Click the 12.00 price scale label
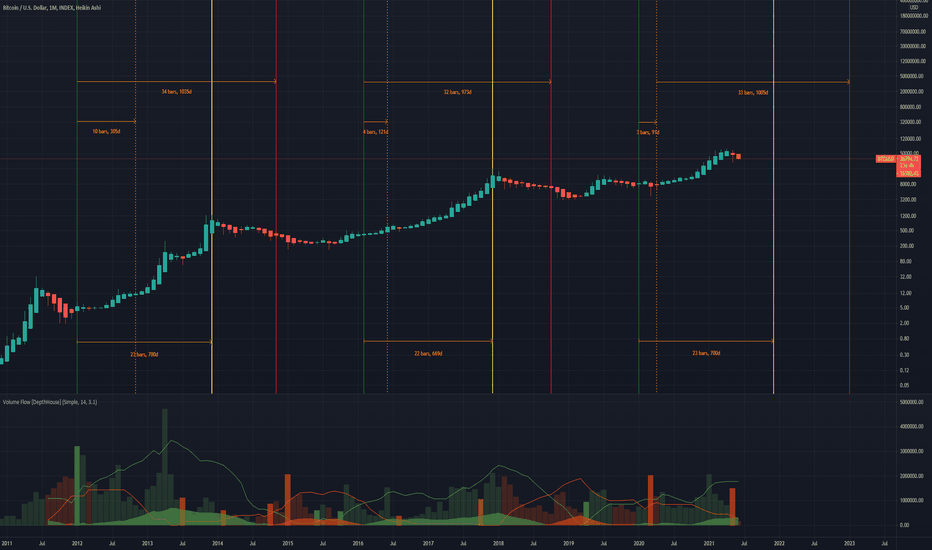Image resolution: width=932 pixels, height=550 pixels. pos(905,293)
